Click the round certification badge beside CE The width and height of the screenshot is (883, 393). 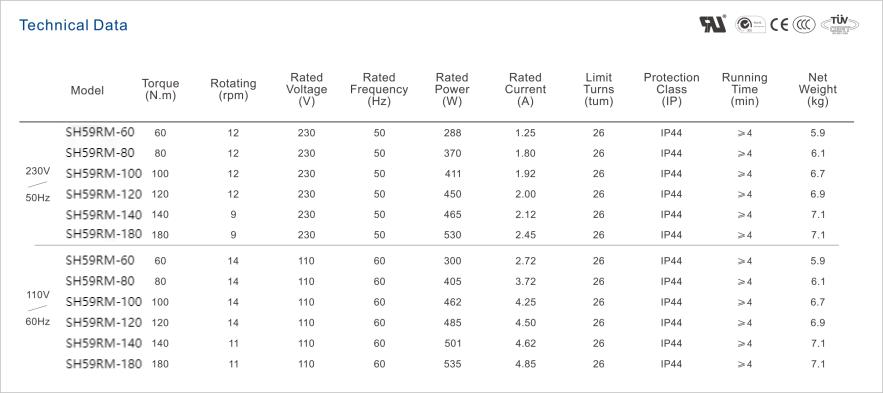(x=750, y=25)
